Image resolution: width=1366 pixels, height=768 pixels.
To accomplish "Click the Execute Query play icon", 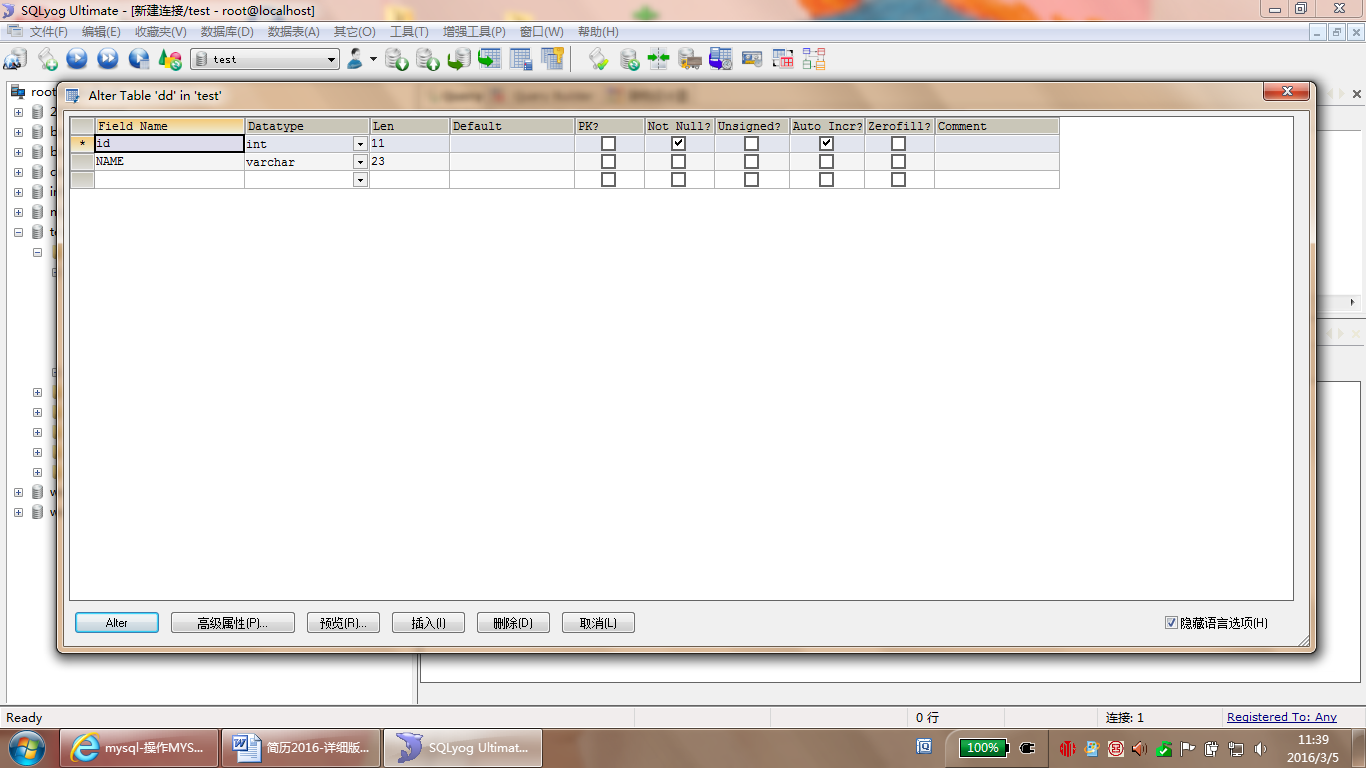I will tap(77, 59).
